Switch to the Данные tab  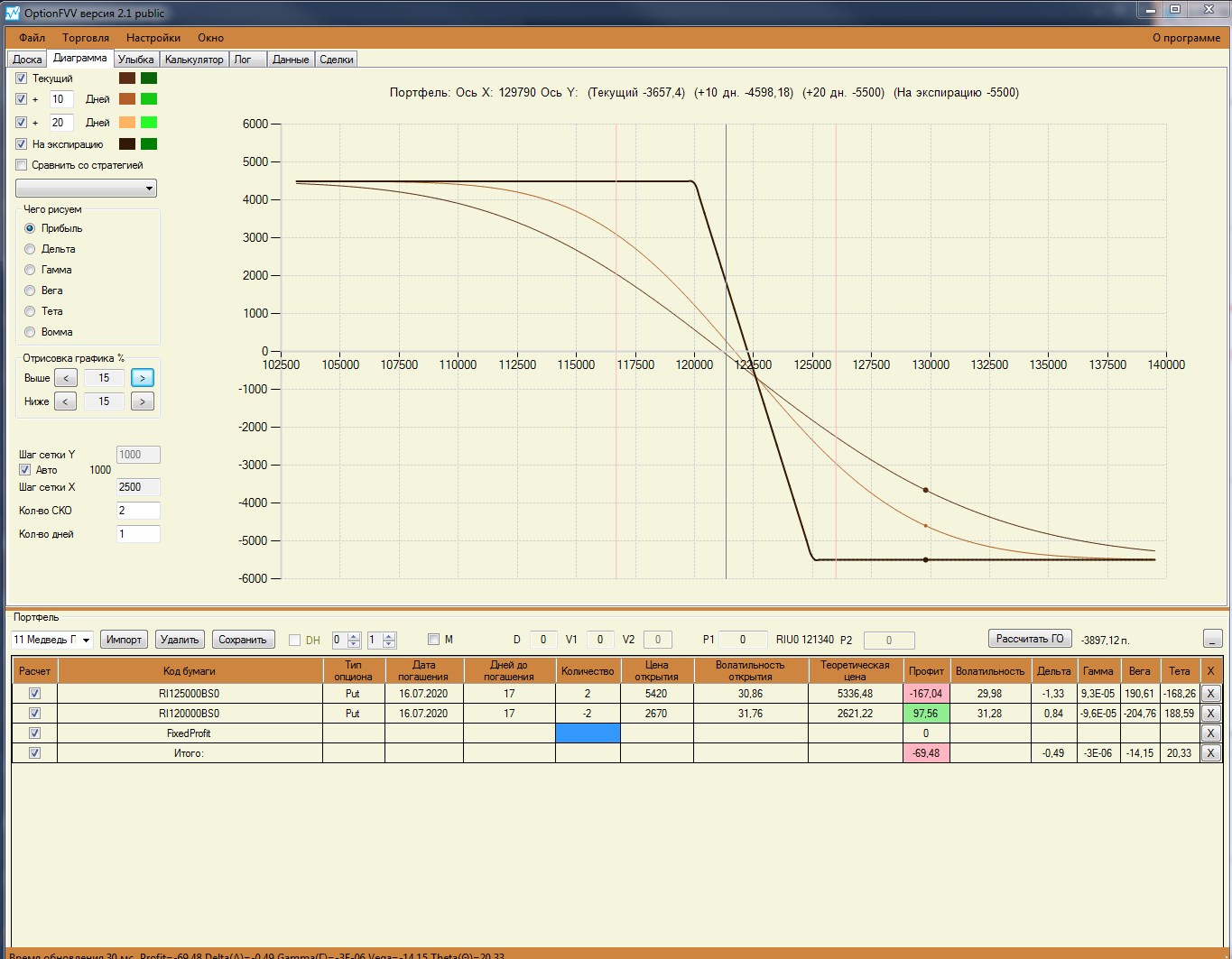point(291,60)
